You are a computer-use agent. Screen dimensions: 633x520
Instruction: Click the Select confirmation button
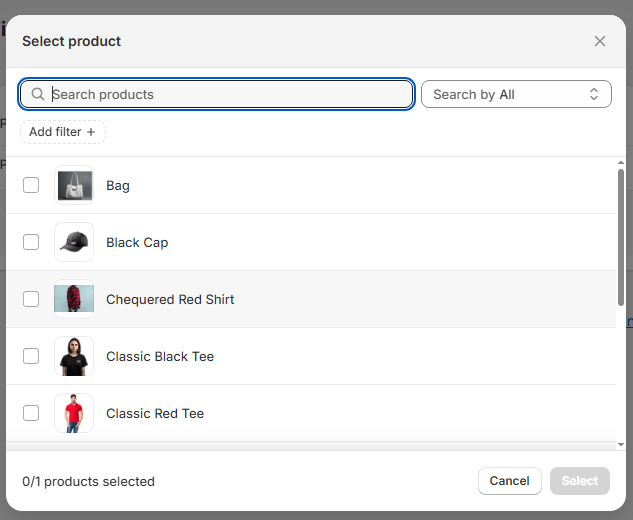(x=579, y=481)
